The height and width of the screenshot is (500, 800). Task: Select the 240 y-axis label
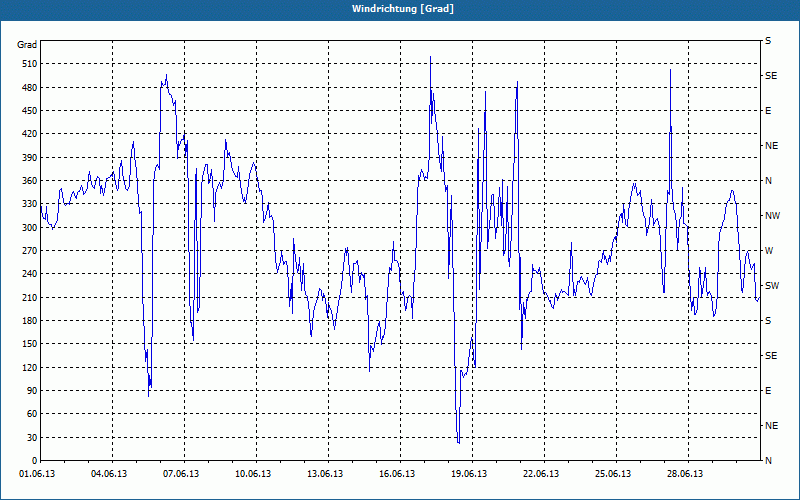29,274
